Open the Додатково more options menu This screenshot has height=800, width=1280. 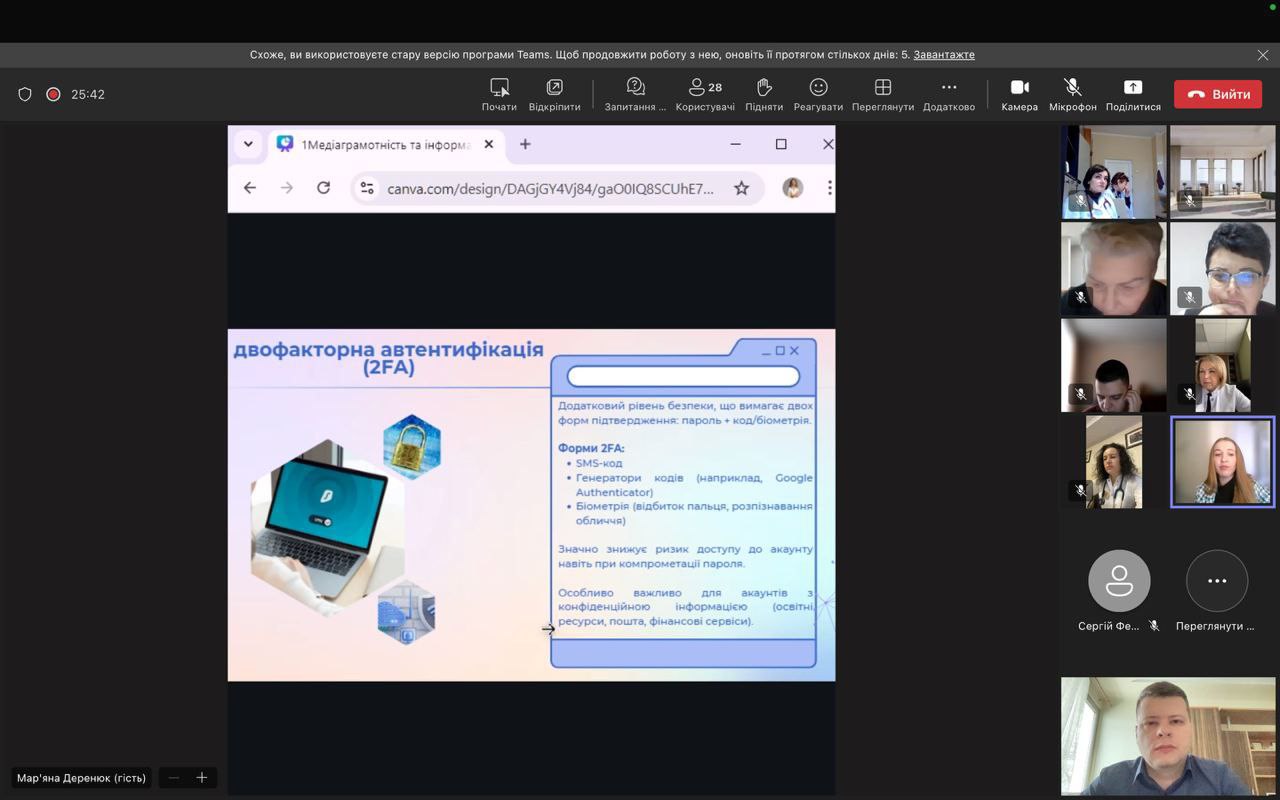[x=948, y=94]
